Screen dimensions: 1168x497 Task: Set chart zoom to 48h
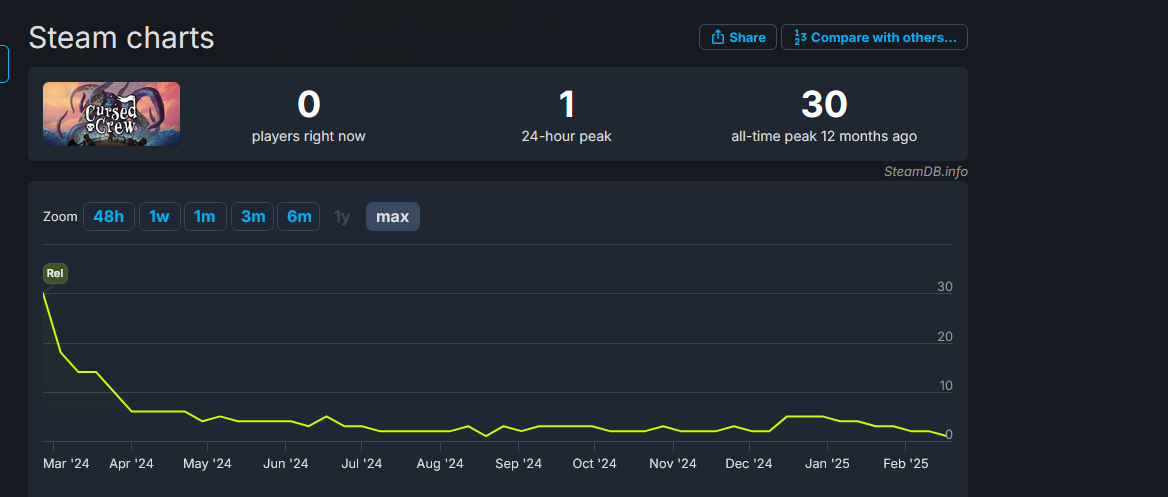109,217
